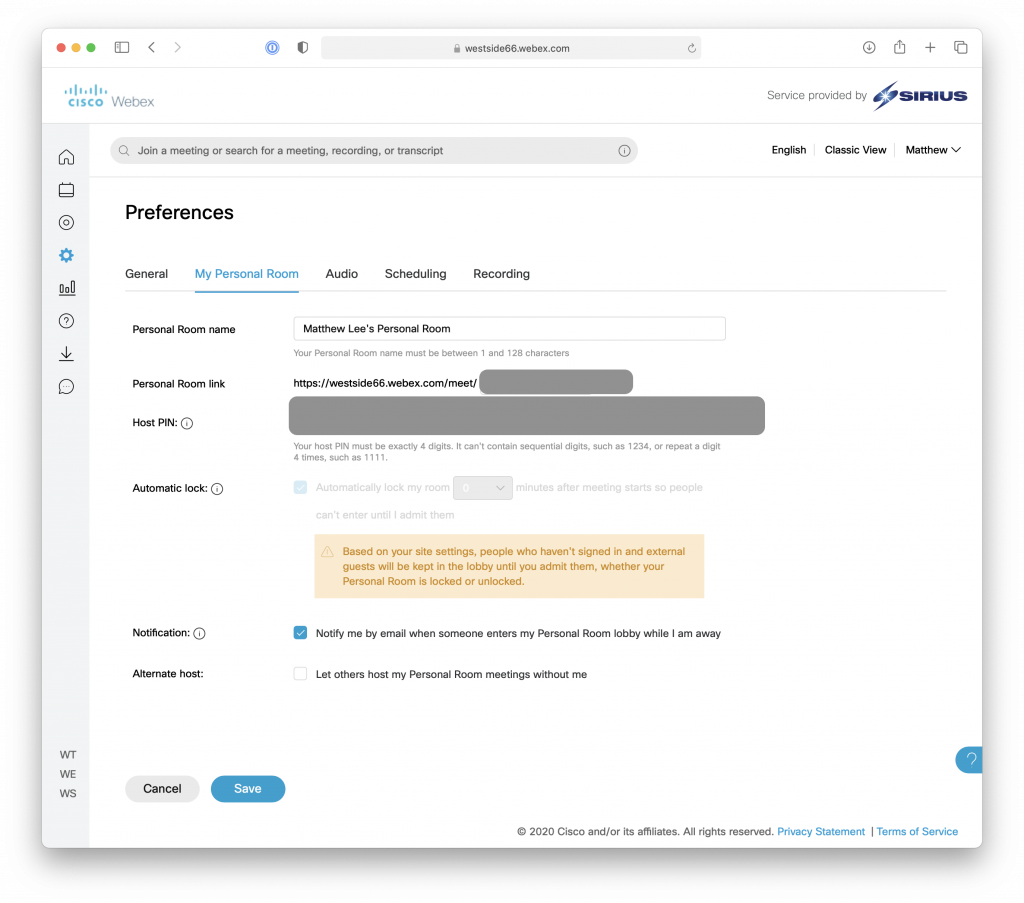The image size is (1024, 903).
Task: Click the Preferences gear sidebar icon
Action: coord(66,255)
